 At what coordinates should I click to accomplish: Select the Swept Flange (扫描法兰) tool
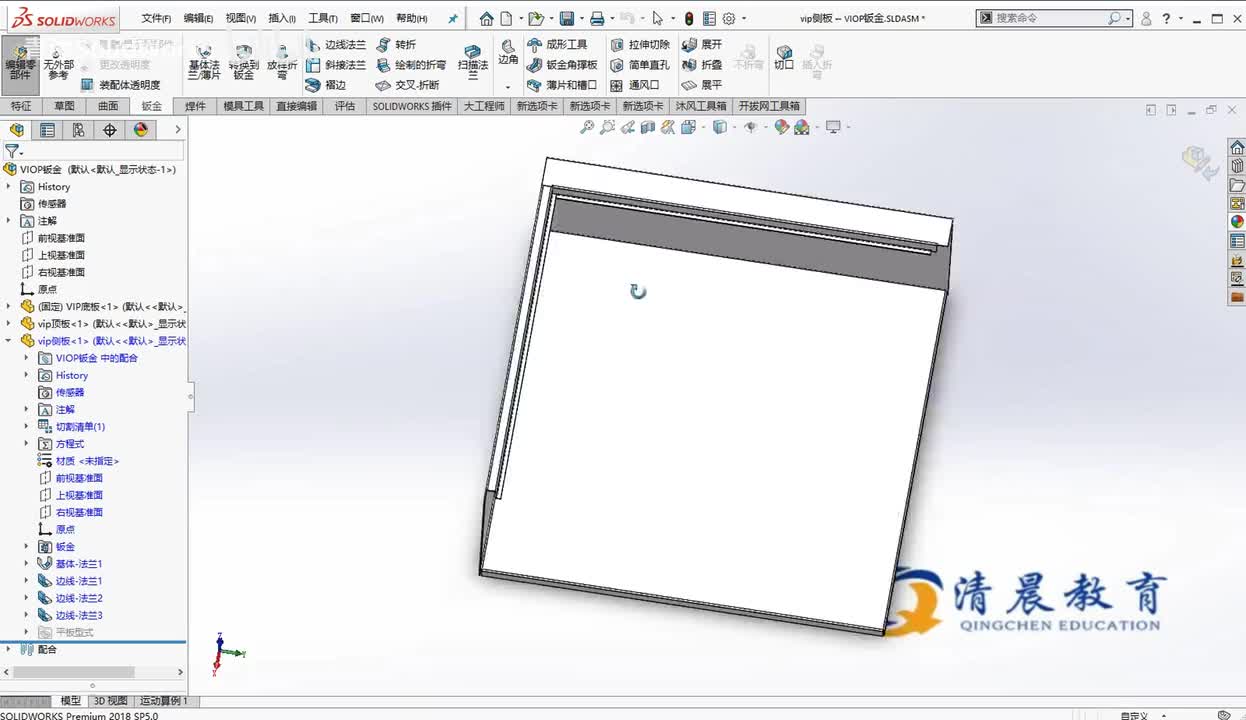[x=473, y=63]
